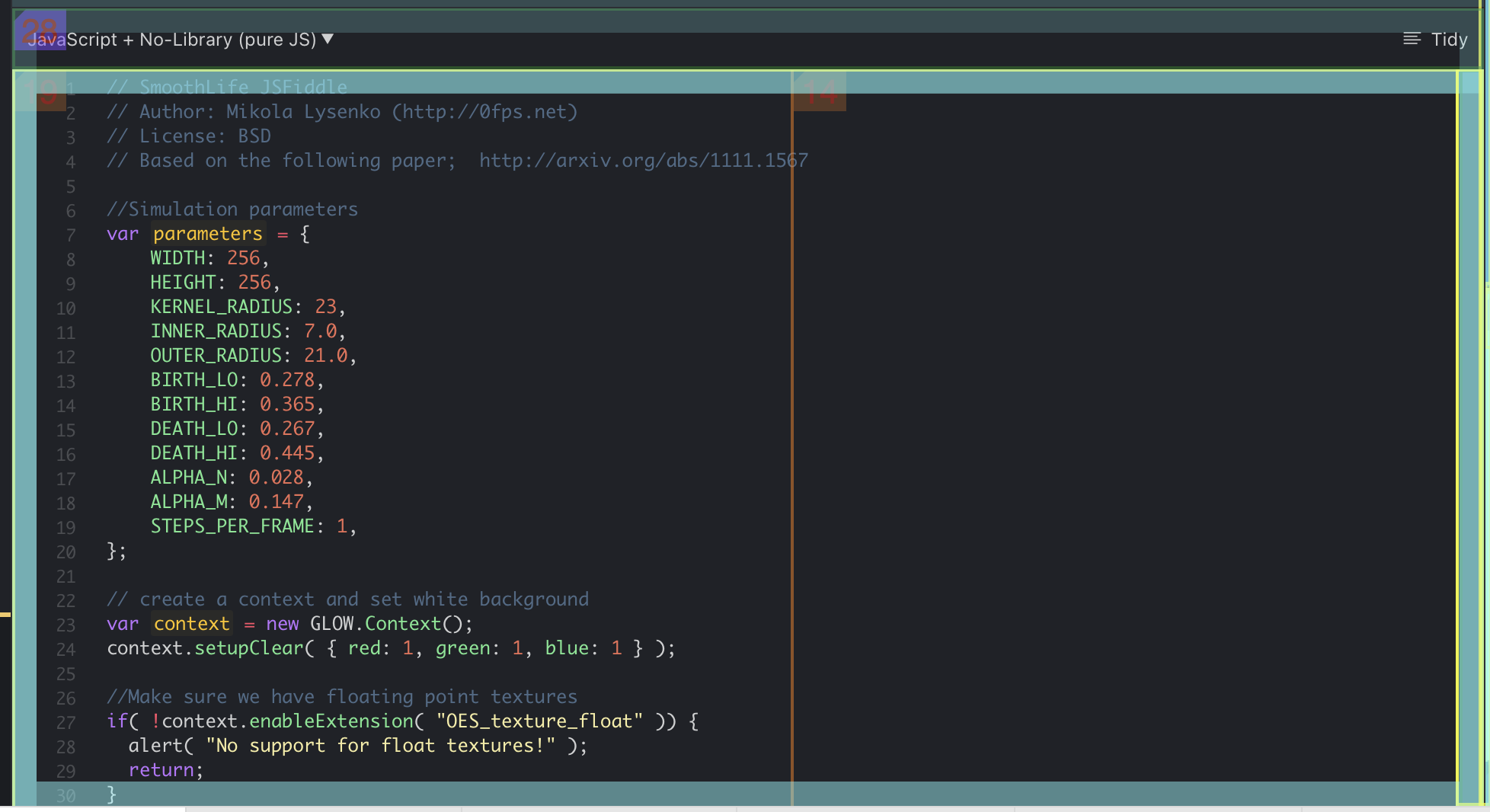Click the OES_texture_float string literal
The image size is (1490, 812).
(539, 721)
